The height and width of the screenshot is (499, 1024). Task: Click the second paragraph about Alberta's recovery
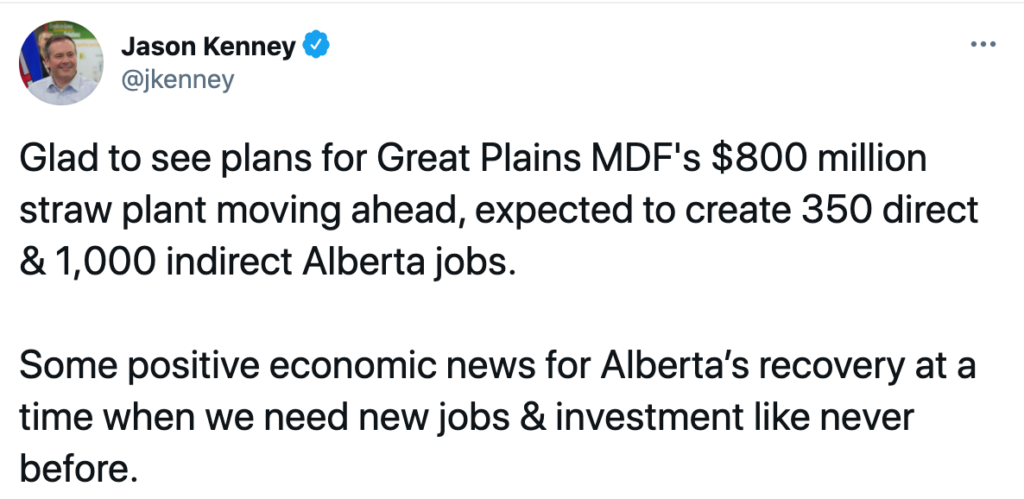click(x=498, y=417)
